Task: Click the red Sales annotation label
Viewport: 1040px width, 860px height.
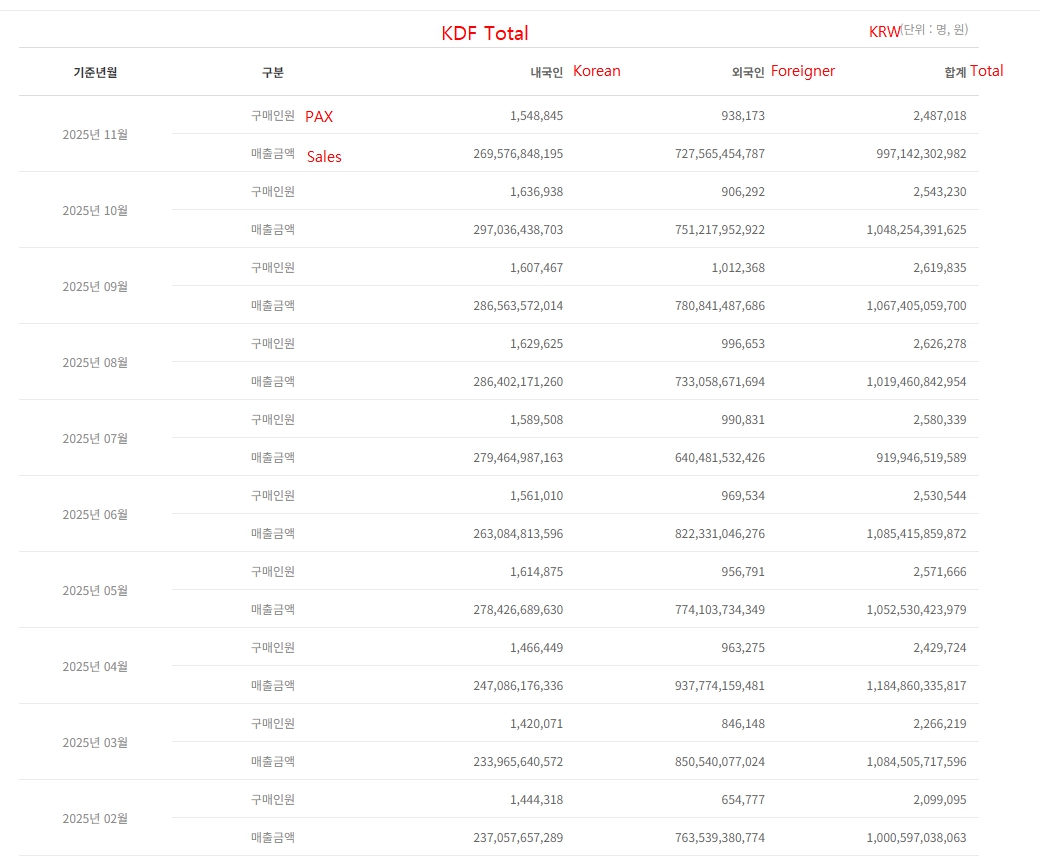Action: (x=324, y=156)
